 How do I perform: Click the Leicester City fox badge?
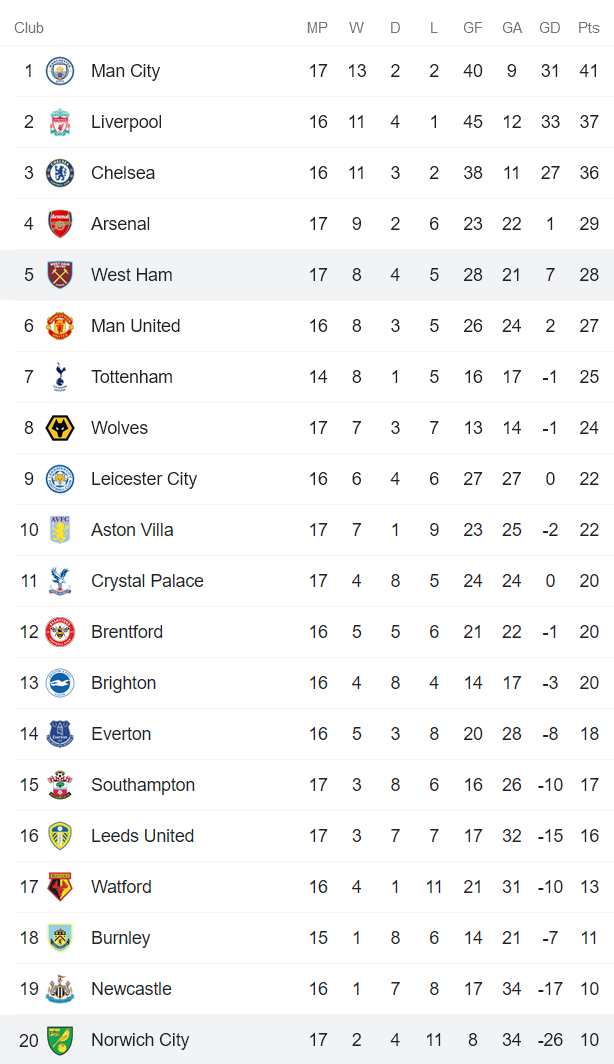[x=60, y=478]
